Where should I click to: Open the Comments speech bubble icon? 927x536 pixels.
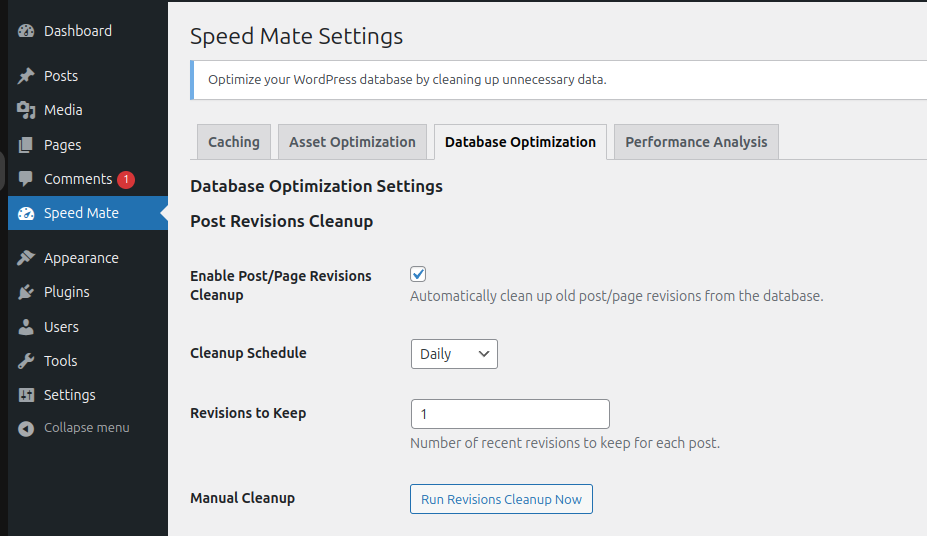[26, 178]
